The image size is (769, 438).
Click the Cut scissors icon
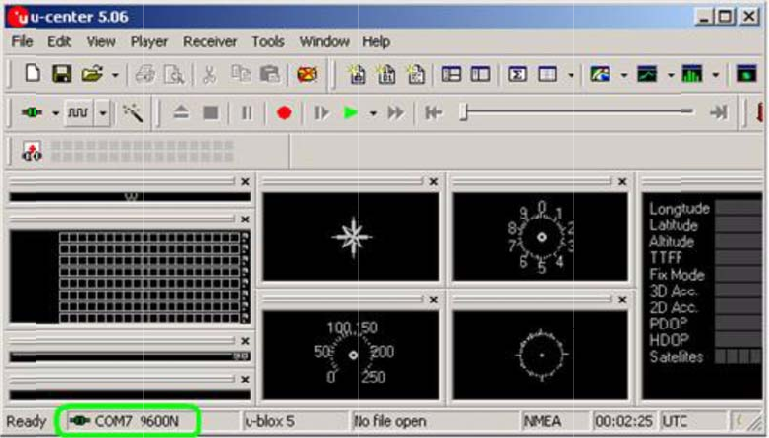coord(209,75)
